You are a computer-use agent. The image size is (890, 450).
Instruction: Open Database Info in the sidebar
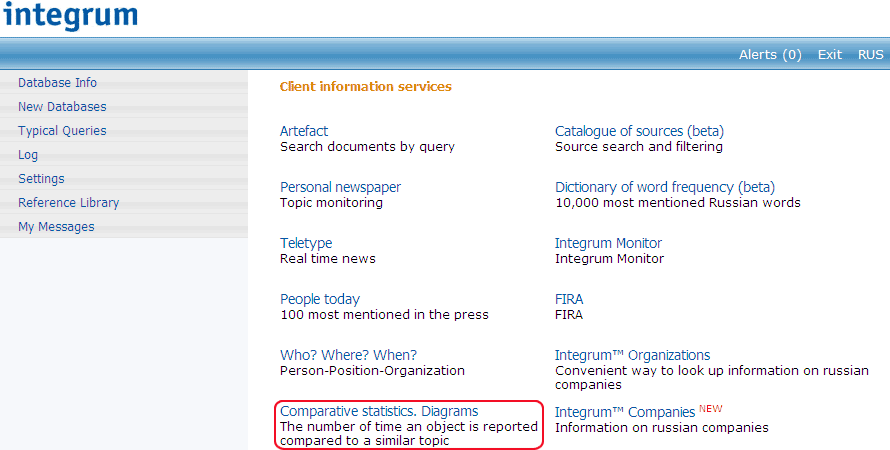[x=57, y=83]
